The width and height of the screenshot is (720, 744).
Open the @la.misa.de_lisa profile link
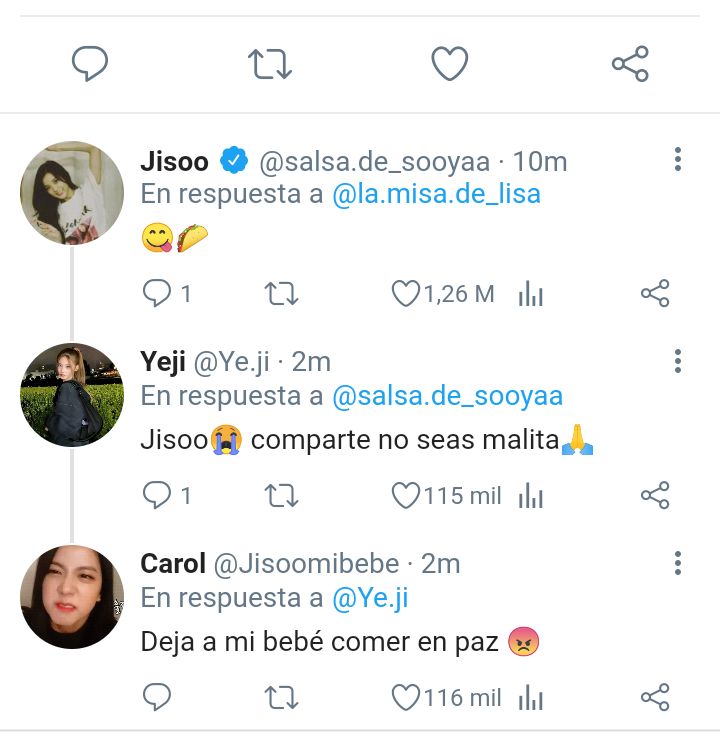pyautogui.click(x=436, y=194)
